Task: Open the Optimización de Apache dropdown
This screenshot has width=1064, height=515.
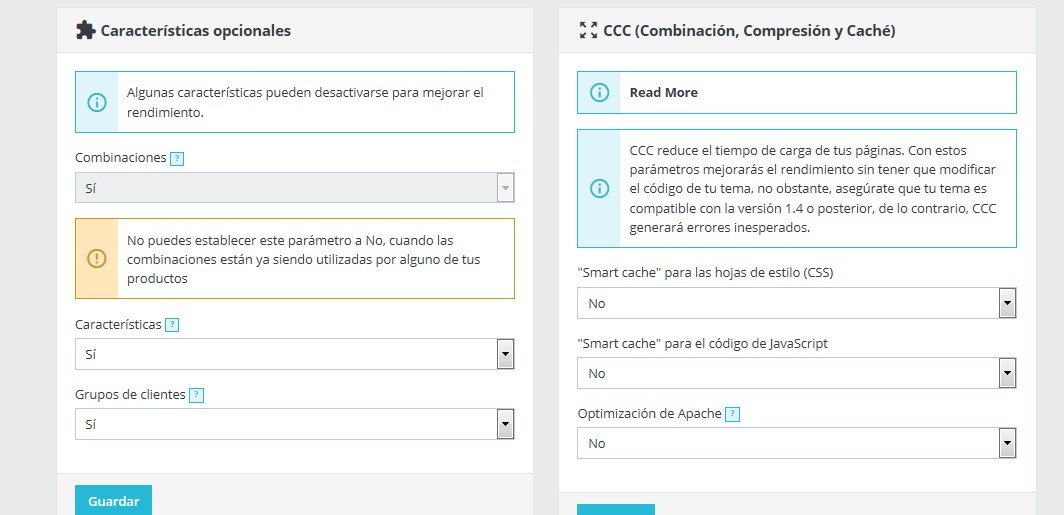Action: 796,443
